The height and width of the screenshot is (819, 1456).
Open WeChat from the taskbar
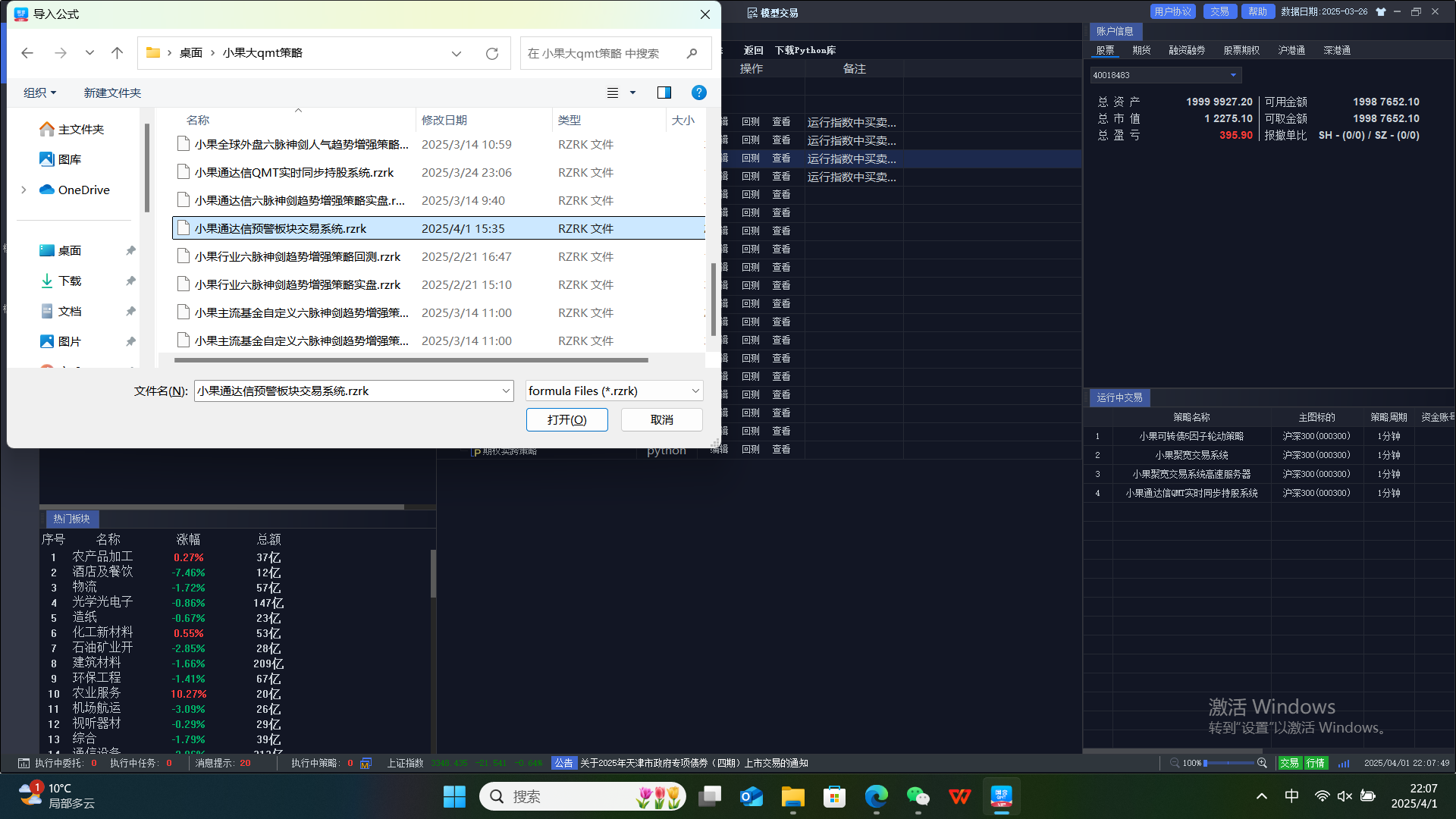[918, 796]
